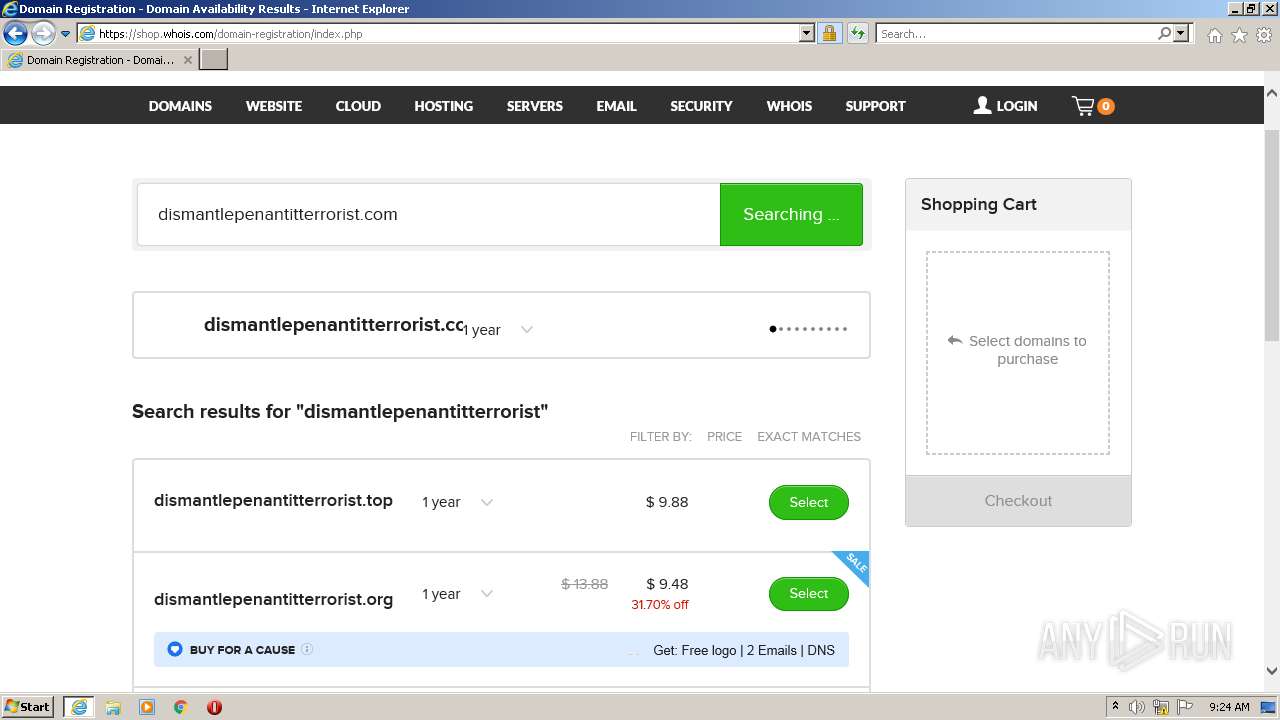Click the security lock icon

click(x=829, y=33)
